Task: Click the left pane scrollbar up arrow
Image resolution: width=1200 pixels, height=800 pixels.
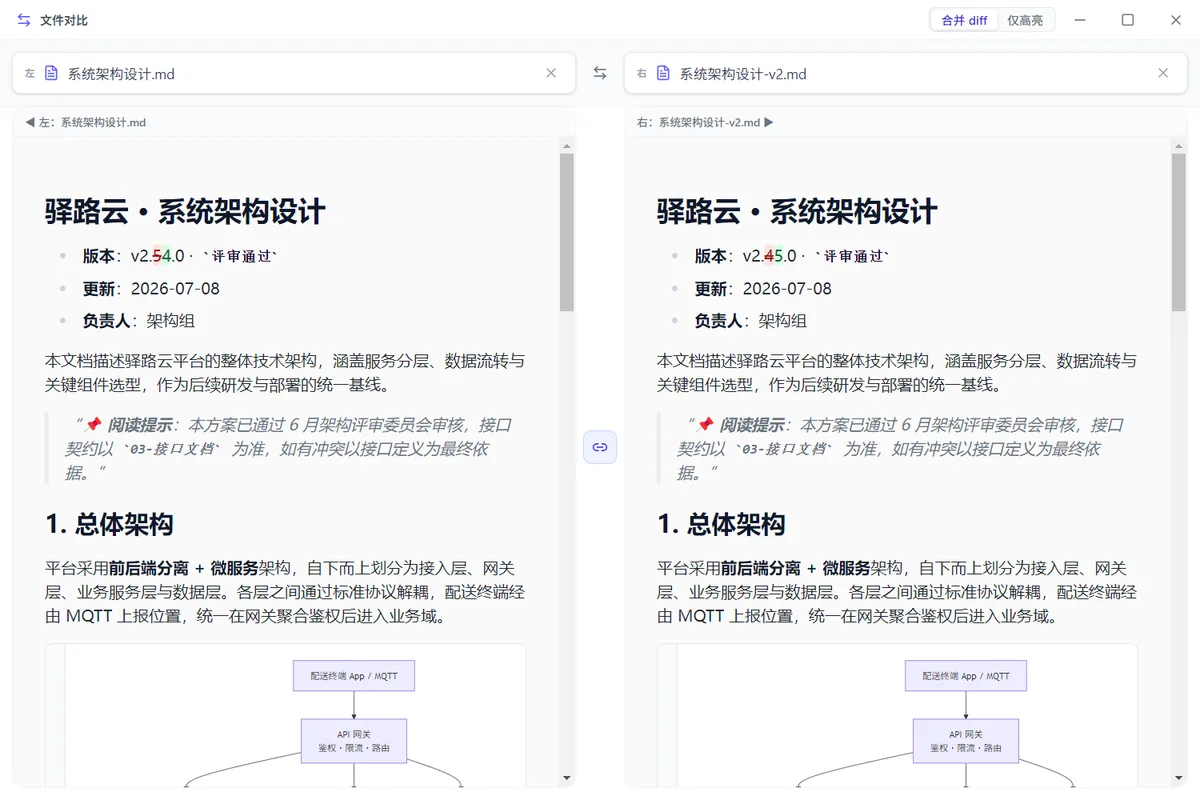Action: tap(567, 146)
